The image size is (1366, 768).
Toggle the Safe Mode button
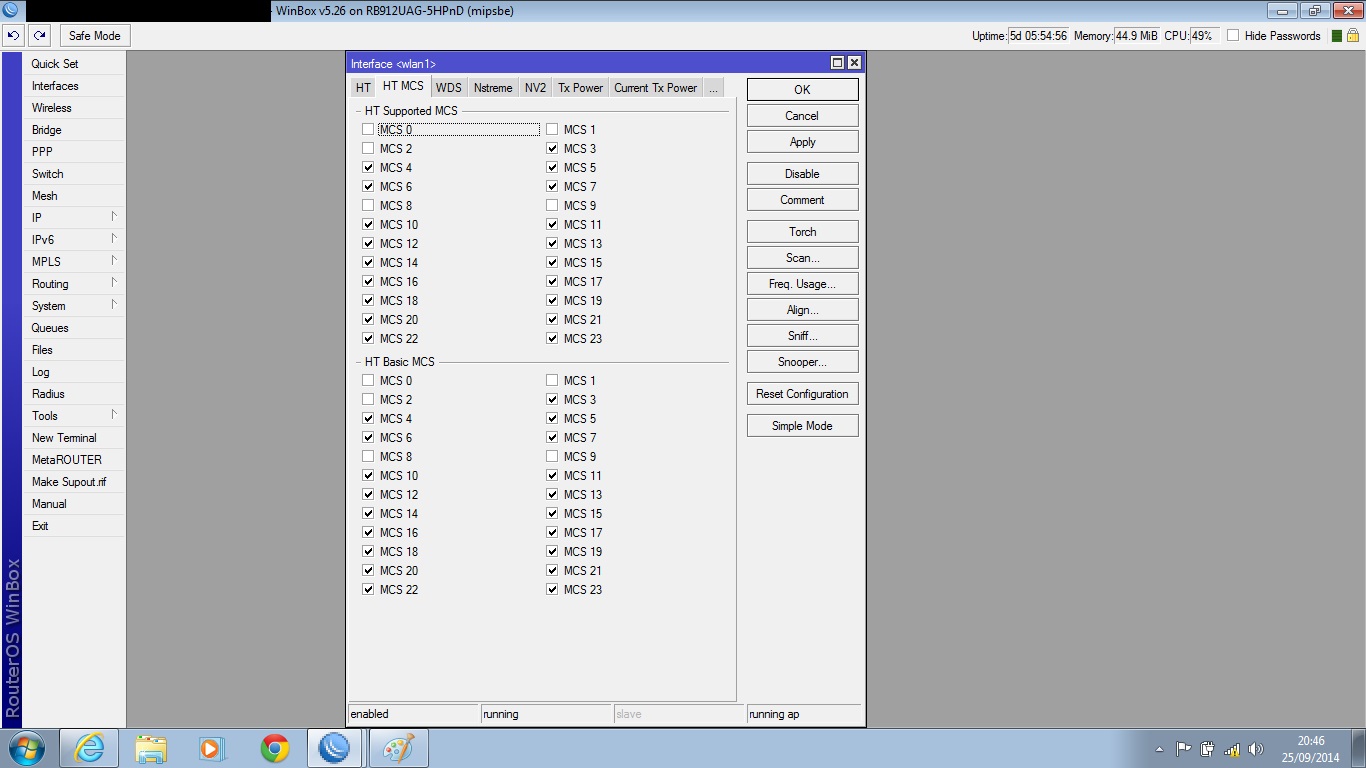pos(94,36)
